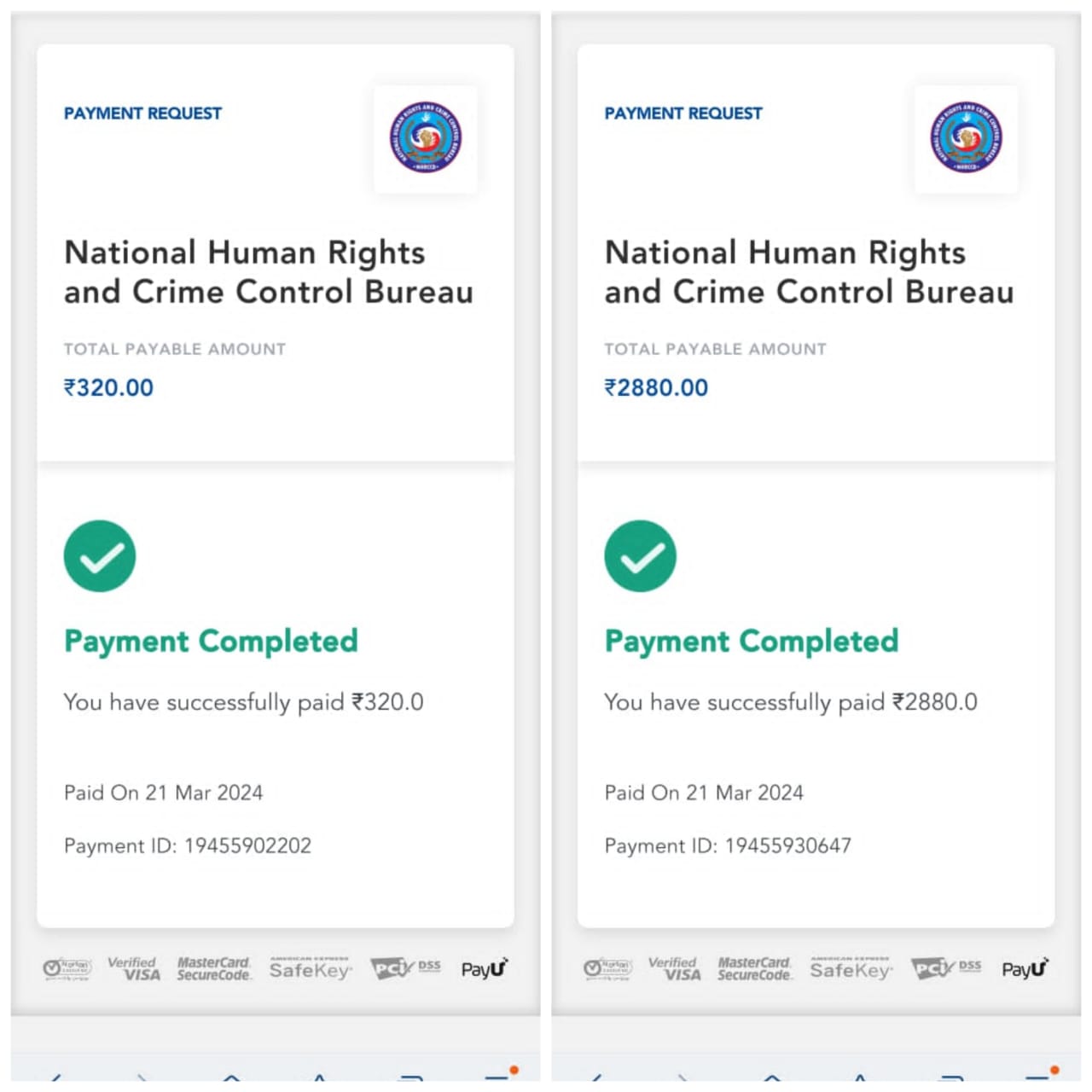Click the green checkmark above the ₹320.0 paid message

pyautogui.click(x=100, y=556)
